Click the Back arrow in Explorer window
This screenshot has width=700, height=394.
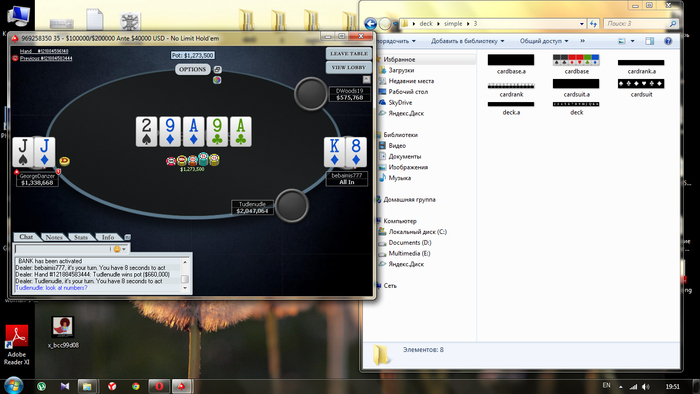pos(371,24)
